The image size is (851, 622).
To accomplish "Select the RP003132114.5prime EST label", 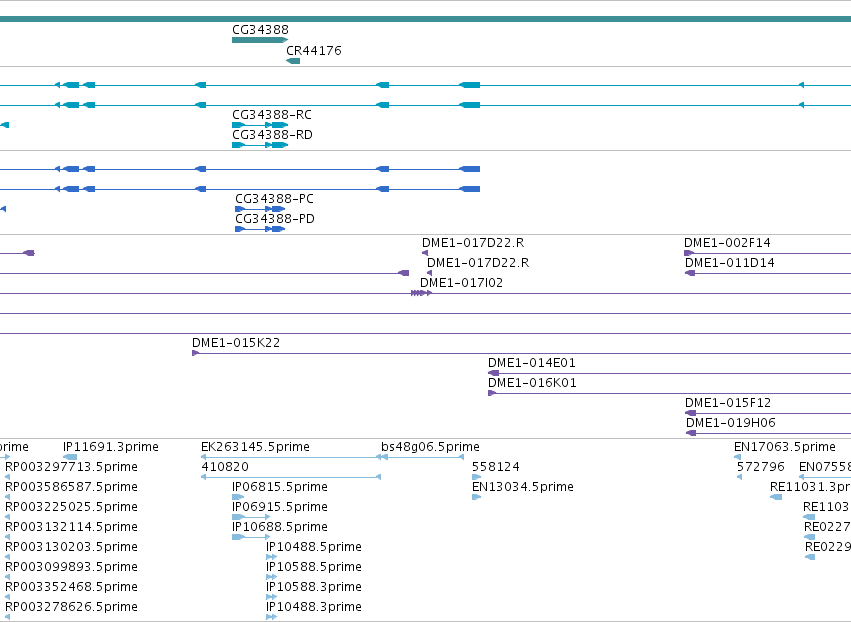I will [x=72, y=527].
